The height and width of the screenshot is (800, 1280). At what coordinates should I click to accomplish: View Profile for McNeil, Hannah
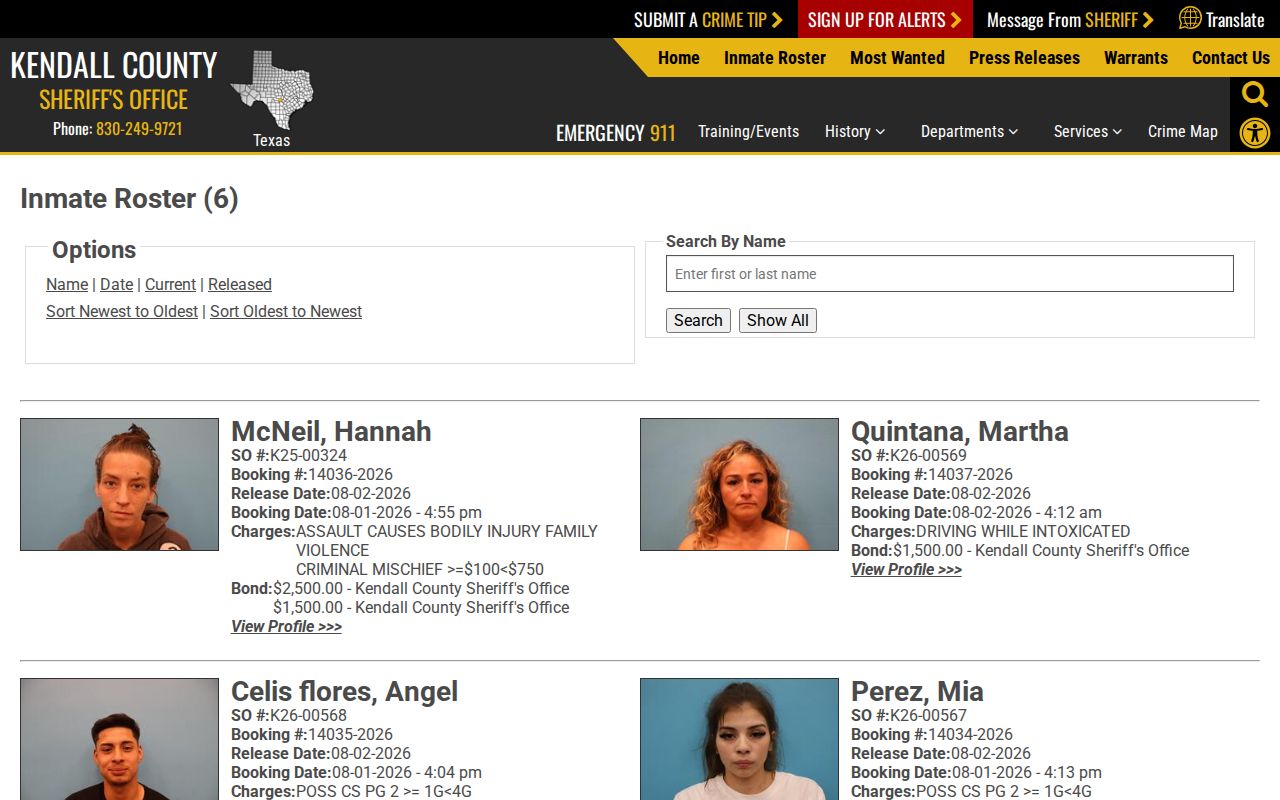click(286, 627)
